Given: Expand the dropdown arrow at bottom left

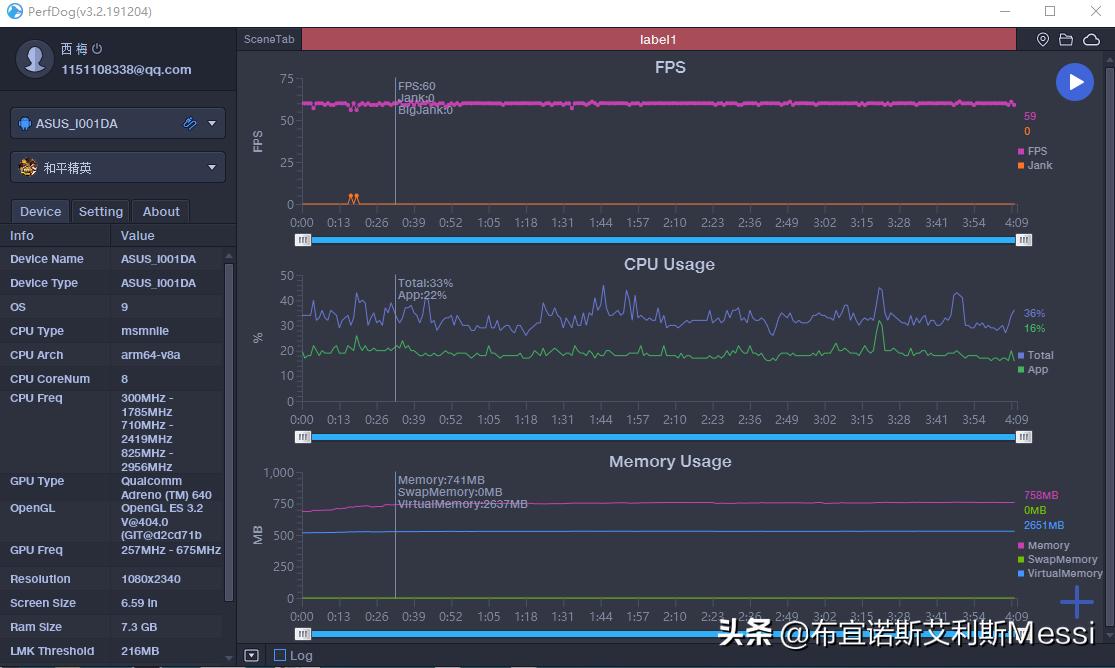Looking at the screenshot, I should (x=250, y=655).
